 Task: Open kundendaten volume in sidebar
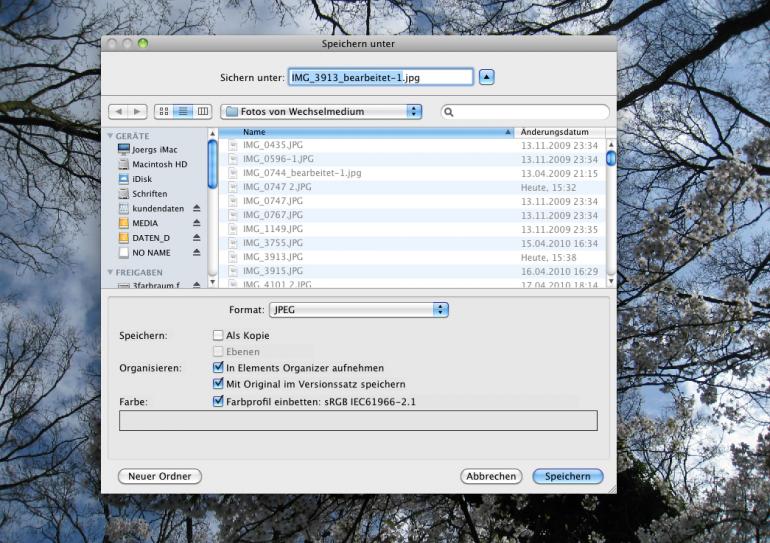coord(158,208)
